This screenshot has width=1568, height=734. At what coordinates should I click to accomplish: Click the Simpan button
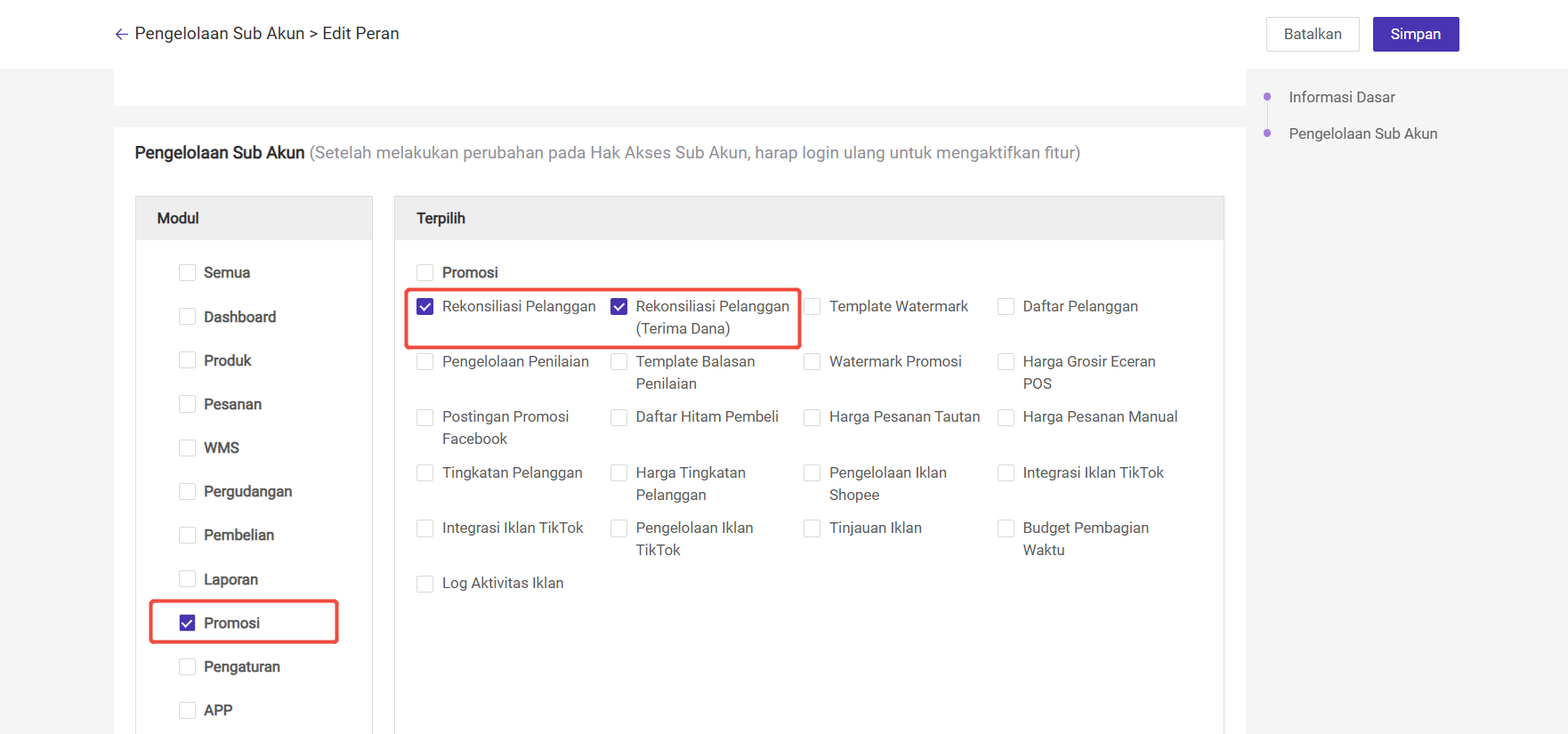tap(1415, 35)
